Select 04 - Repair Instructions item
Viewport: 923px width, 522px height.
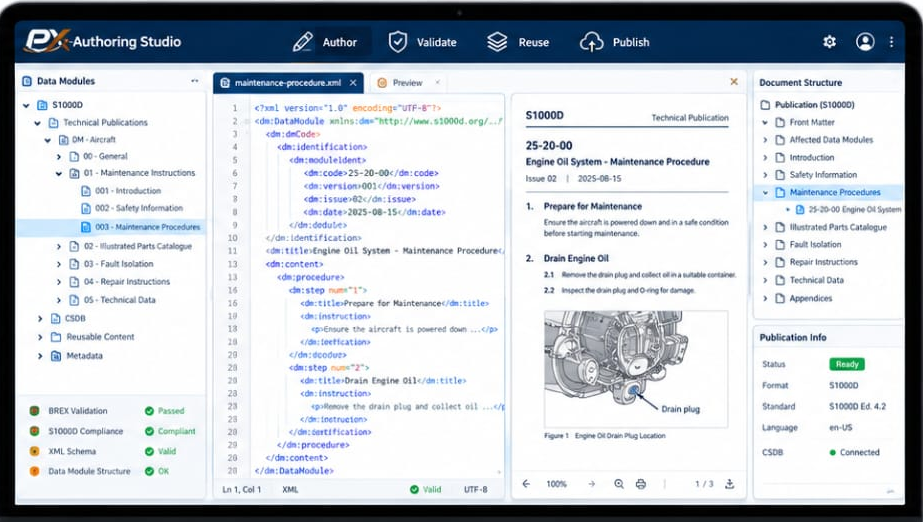pyautogui.click(x=119, y=282)
